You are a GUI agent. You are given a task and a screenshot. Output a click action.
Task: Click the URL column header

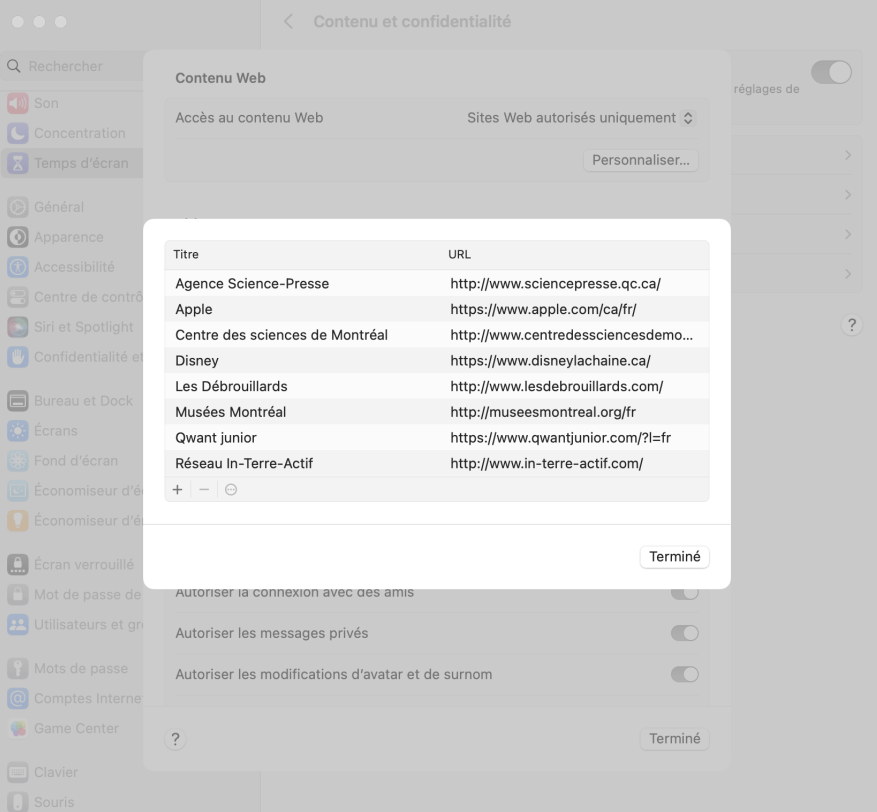459,254
